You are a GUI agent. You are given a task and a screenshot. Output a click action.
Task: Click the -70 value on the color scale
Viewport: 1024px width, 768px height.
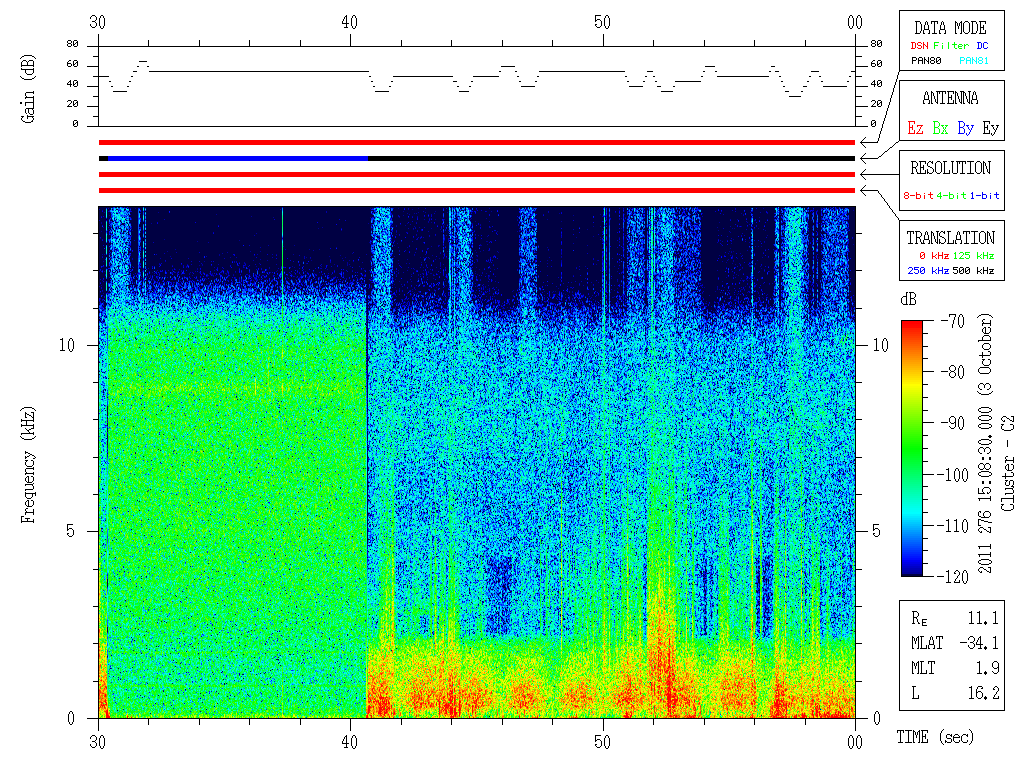tap(953, 321)
